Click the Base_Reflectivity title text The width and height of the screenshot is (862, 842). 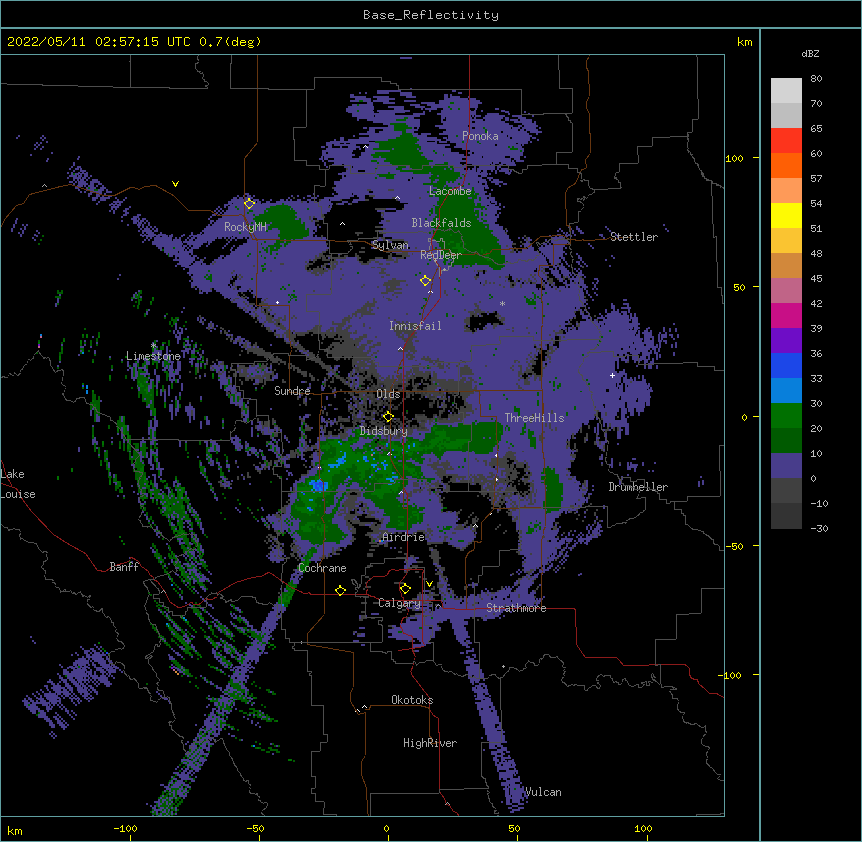(430, 15)
